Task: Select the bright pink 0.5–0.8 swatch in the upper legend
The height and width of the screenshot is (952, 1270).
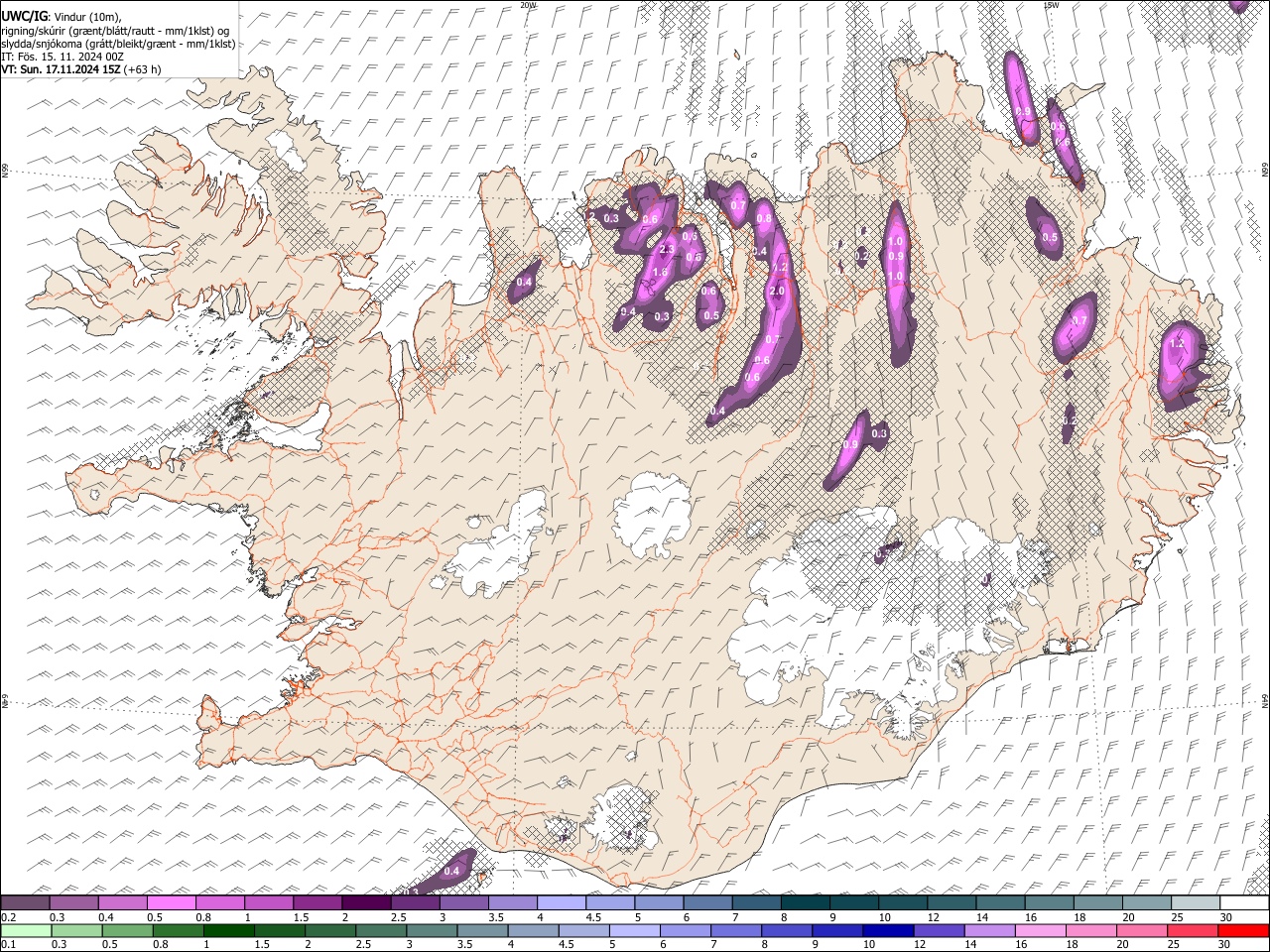Action: click(171, 902)
